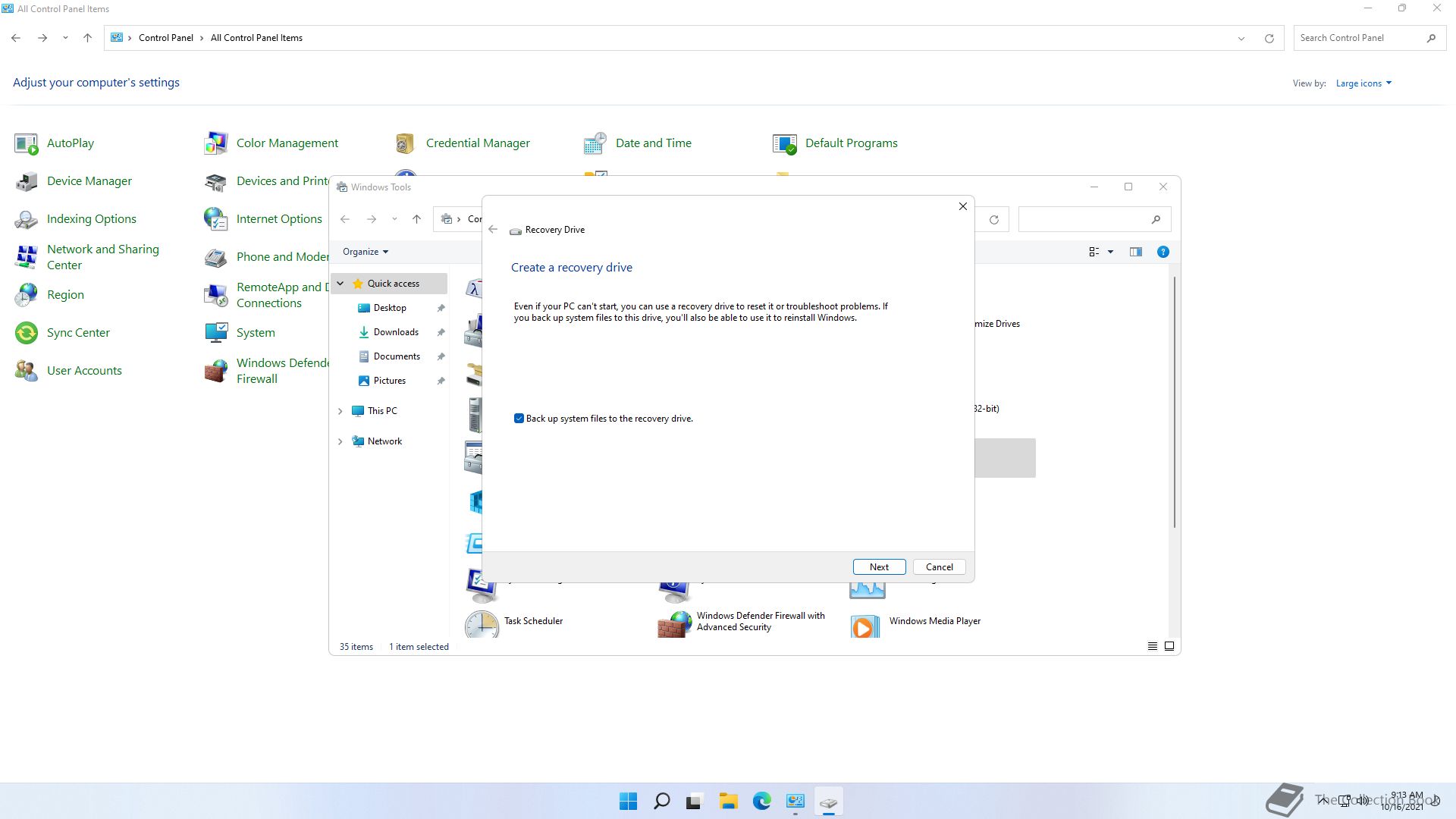1456x819 pixels.
Task: Select Downloads in Quick access
Action: point(396,332)
